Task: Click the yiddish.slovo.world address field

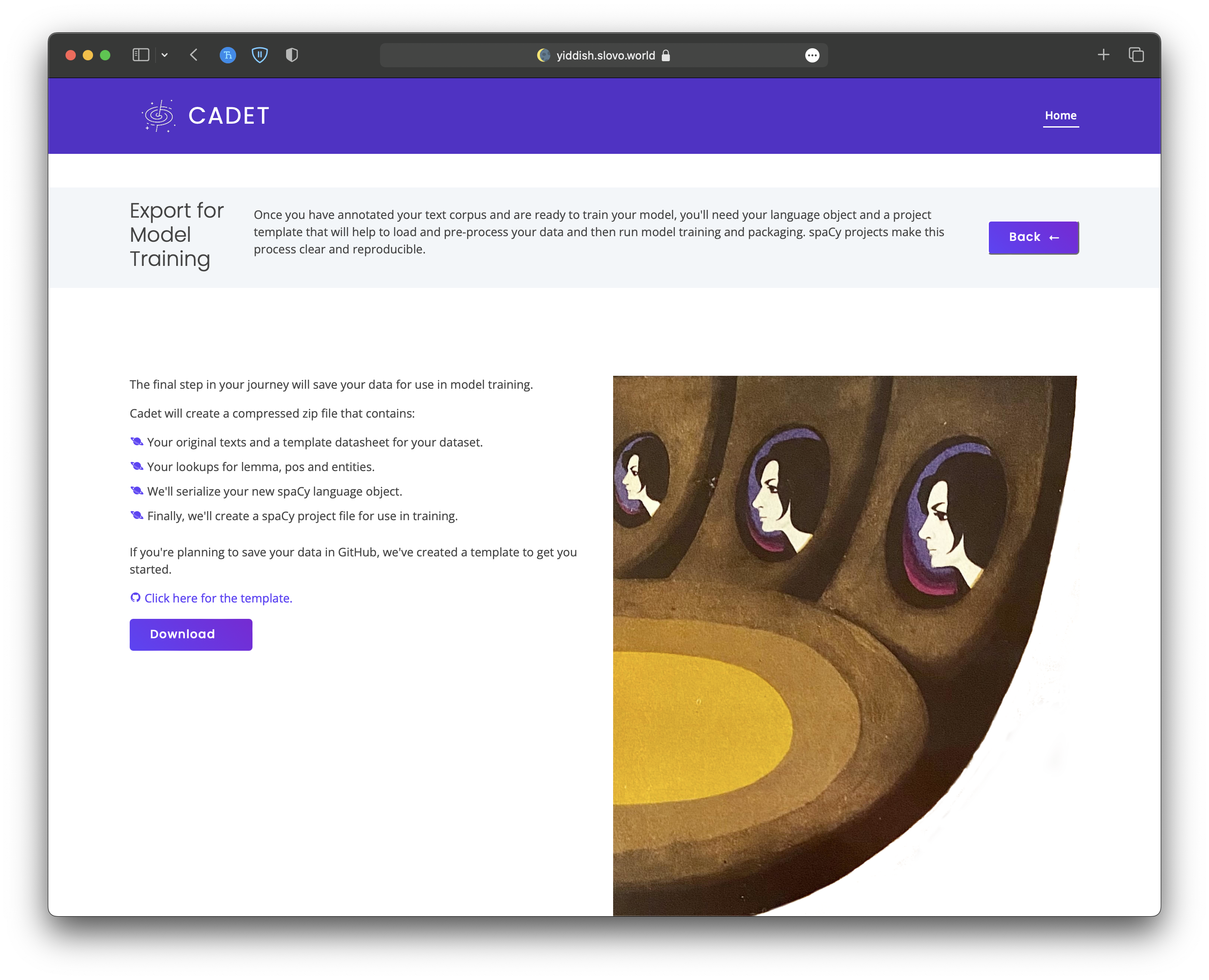Action: pos(605,55)
